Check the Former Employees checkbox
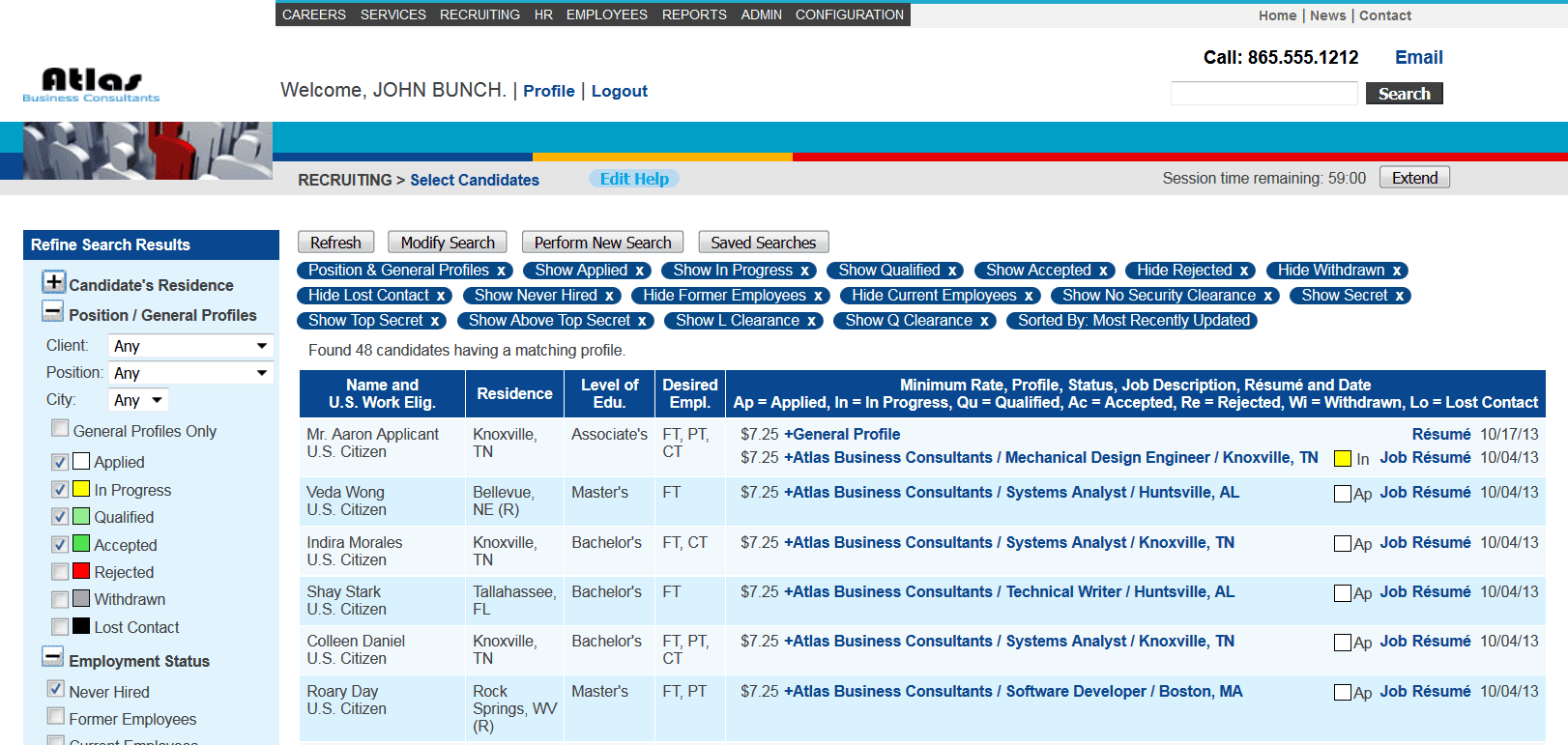 coord(56,716)
